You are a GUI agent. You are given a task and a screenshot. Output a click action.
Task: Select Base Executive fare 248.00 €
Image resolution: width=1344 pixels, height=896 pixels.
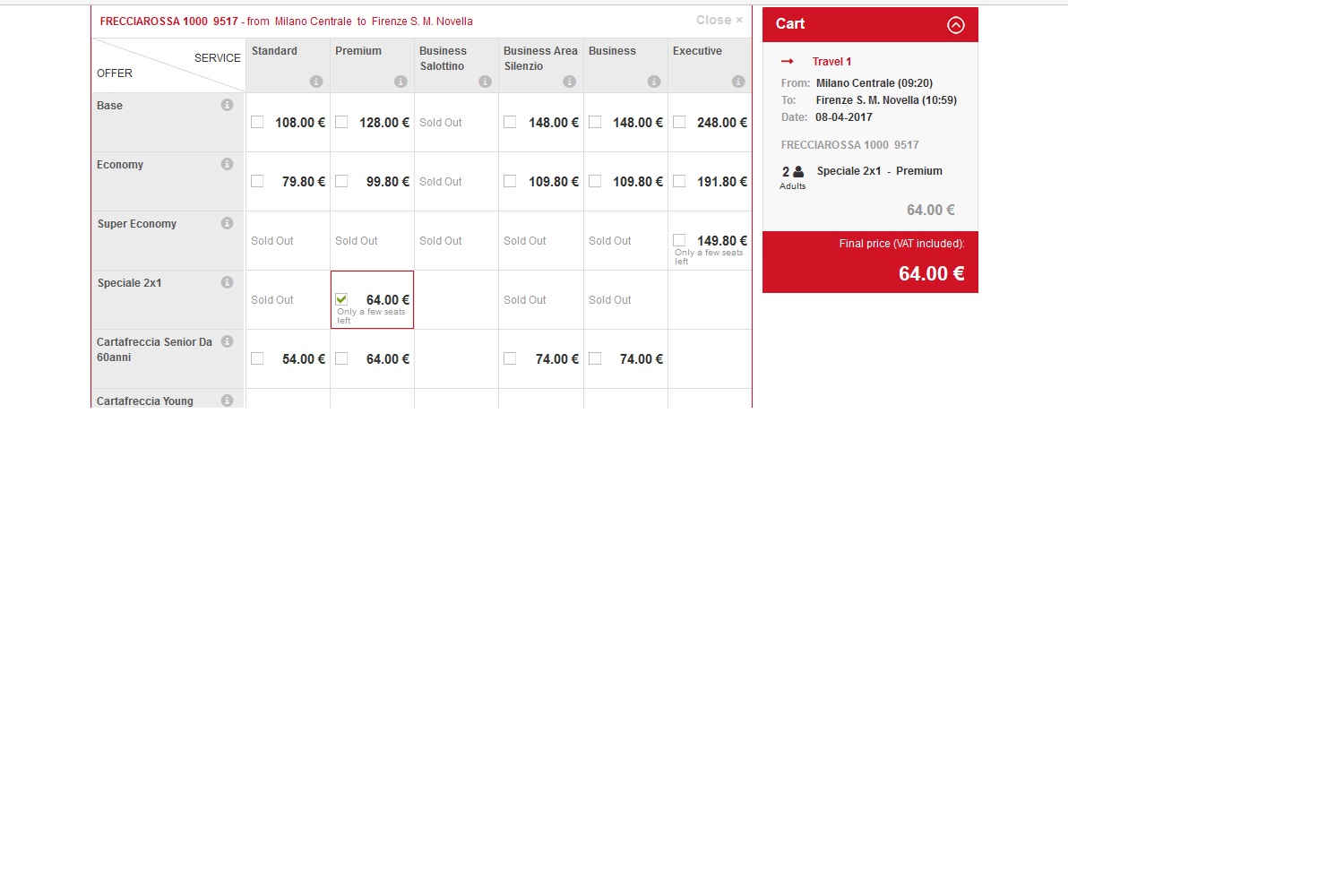[x=679, y=122]
